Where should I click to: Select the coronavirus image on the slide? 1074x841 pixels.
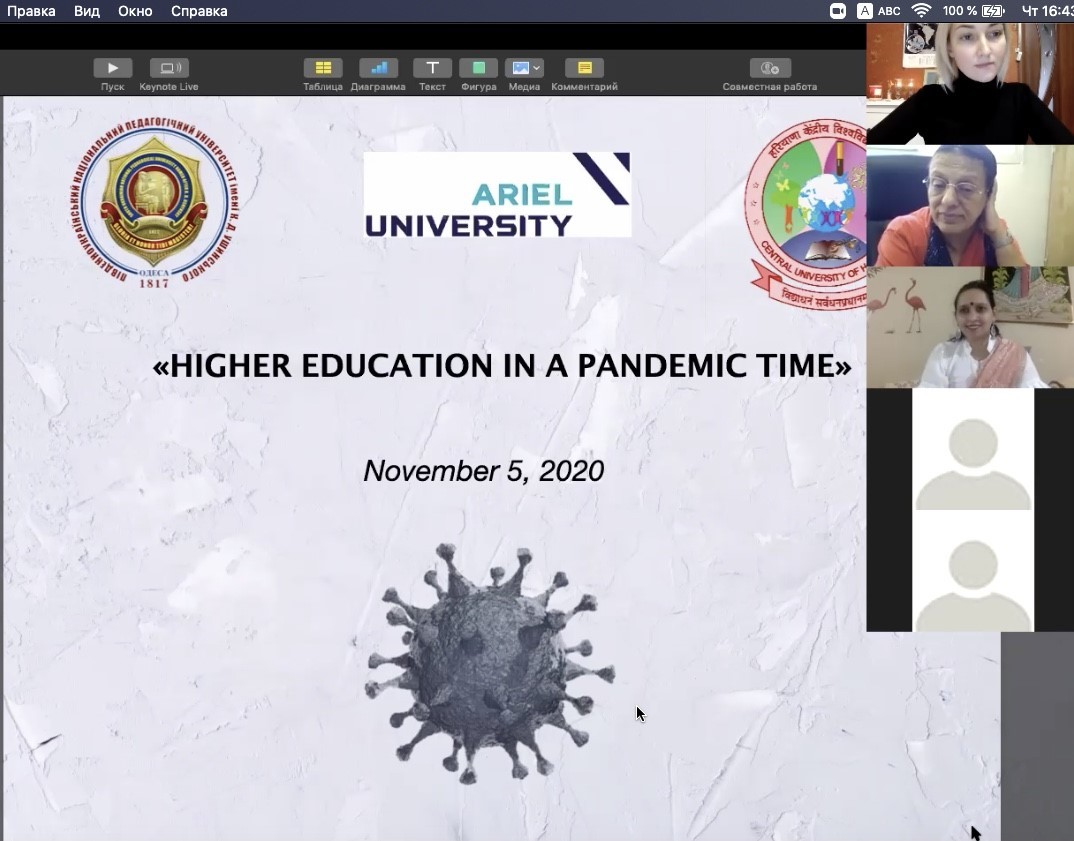coord(490,663)
